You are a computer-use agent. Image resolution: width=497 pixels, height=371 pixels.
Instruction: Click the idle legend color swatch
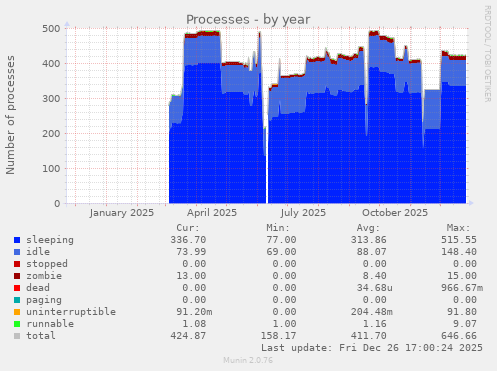pos(17,252)
